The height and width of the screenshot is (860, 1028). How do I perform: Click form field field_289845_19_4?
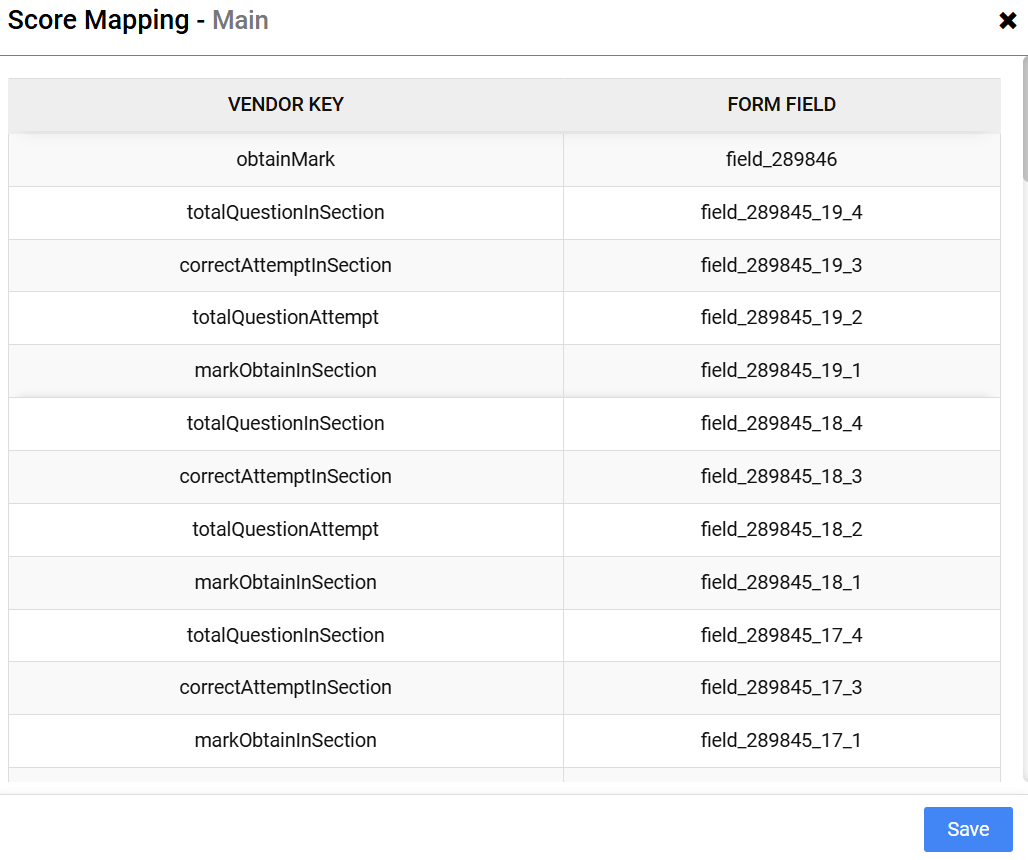781,212
